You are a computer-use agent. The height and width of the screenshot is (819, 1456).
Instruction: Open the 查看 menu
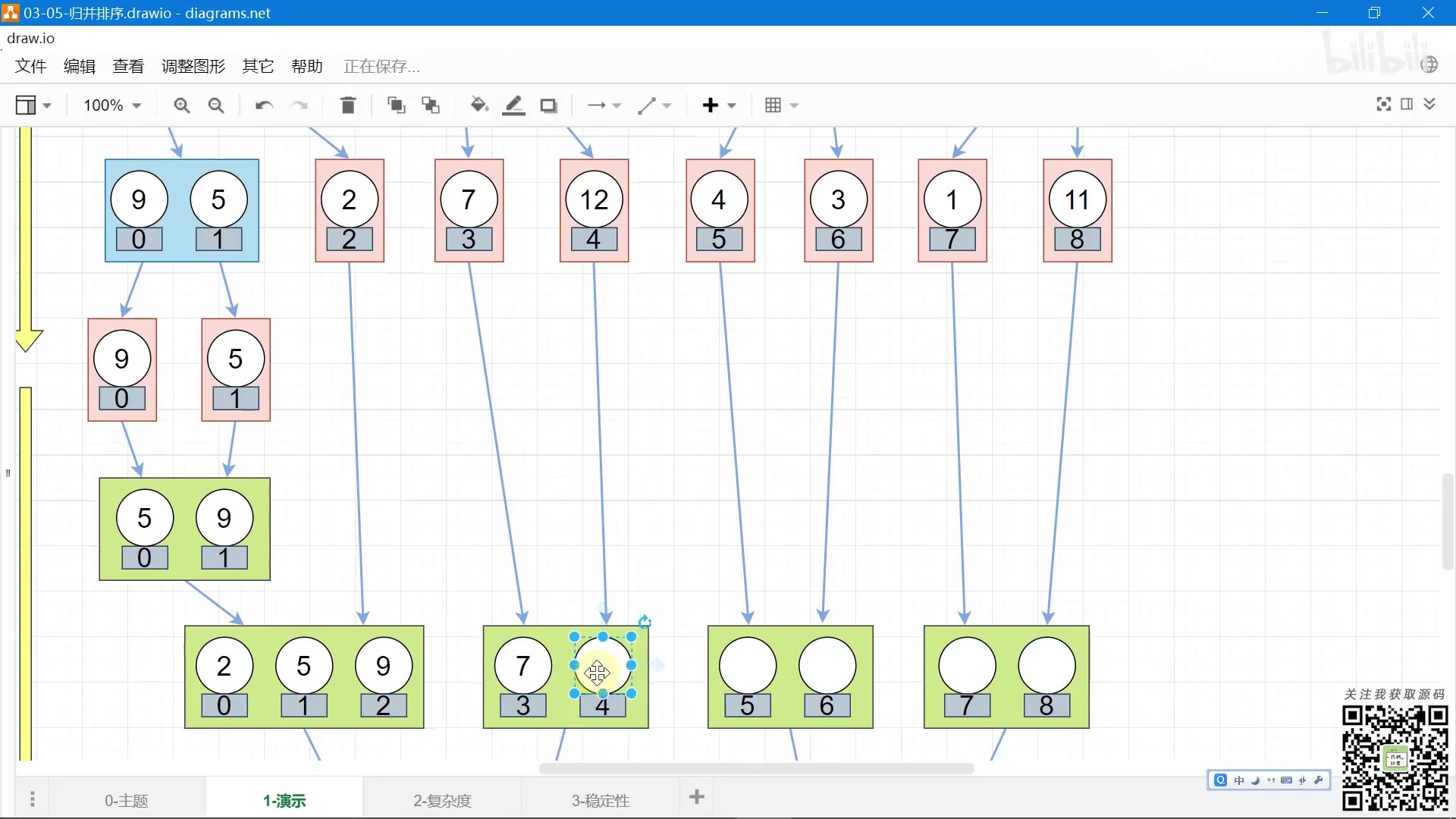(x=128, y=66)
